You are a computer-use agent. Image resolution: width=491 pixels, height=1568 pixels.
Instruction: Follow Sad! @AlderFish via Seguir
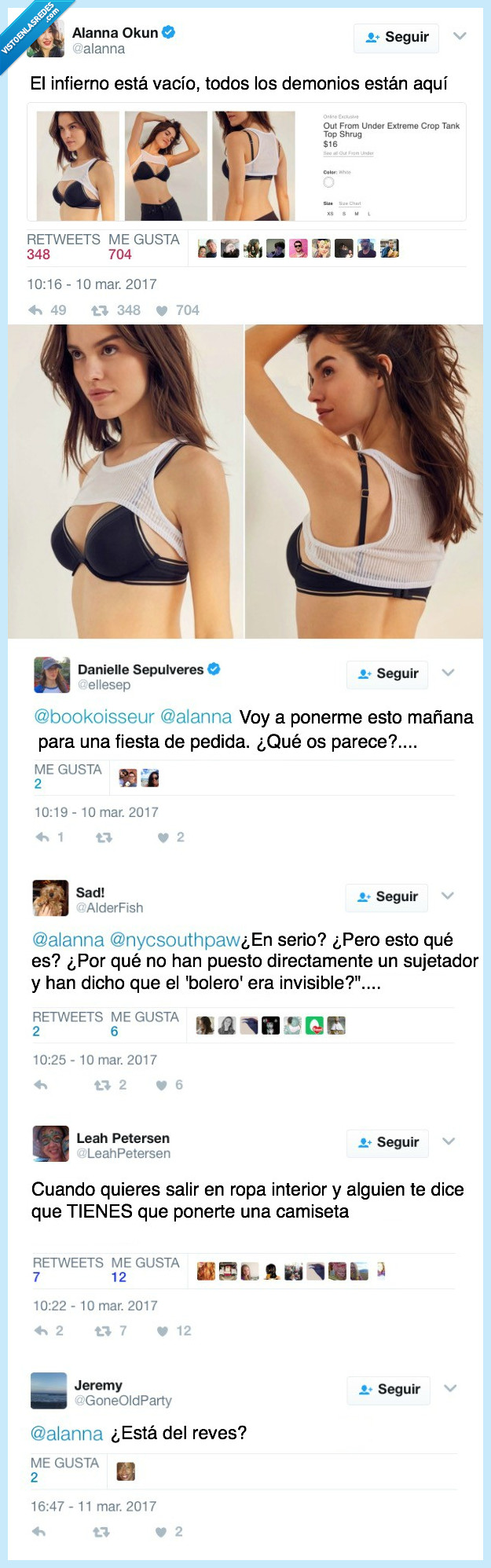[x=387, y=897]
